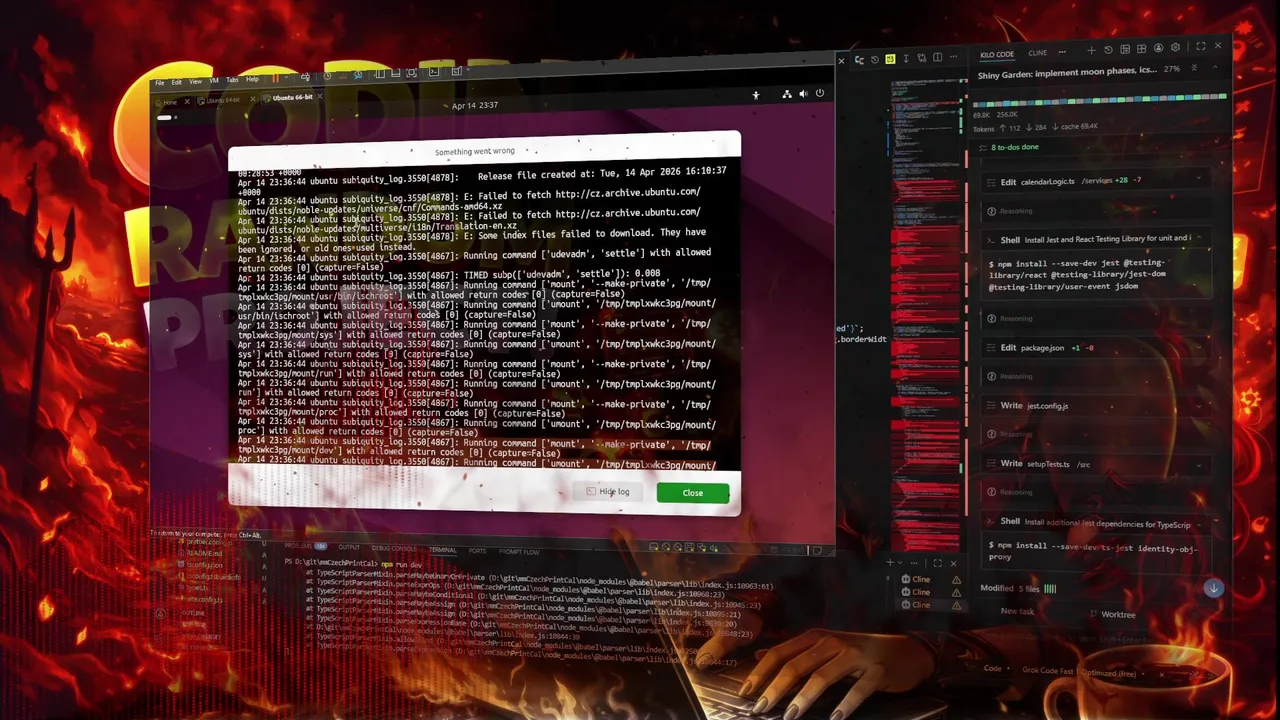Open the File menu in VMware window

(x=160, y=82)
